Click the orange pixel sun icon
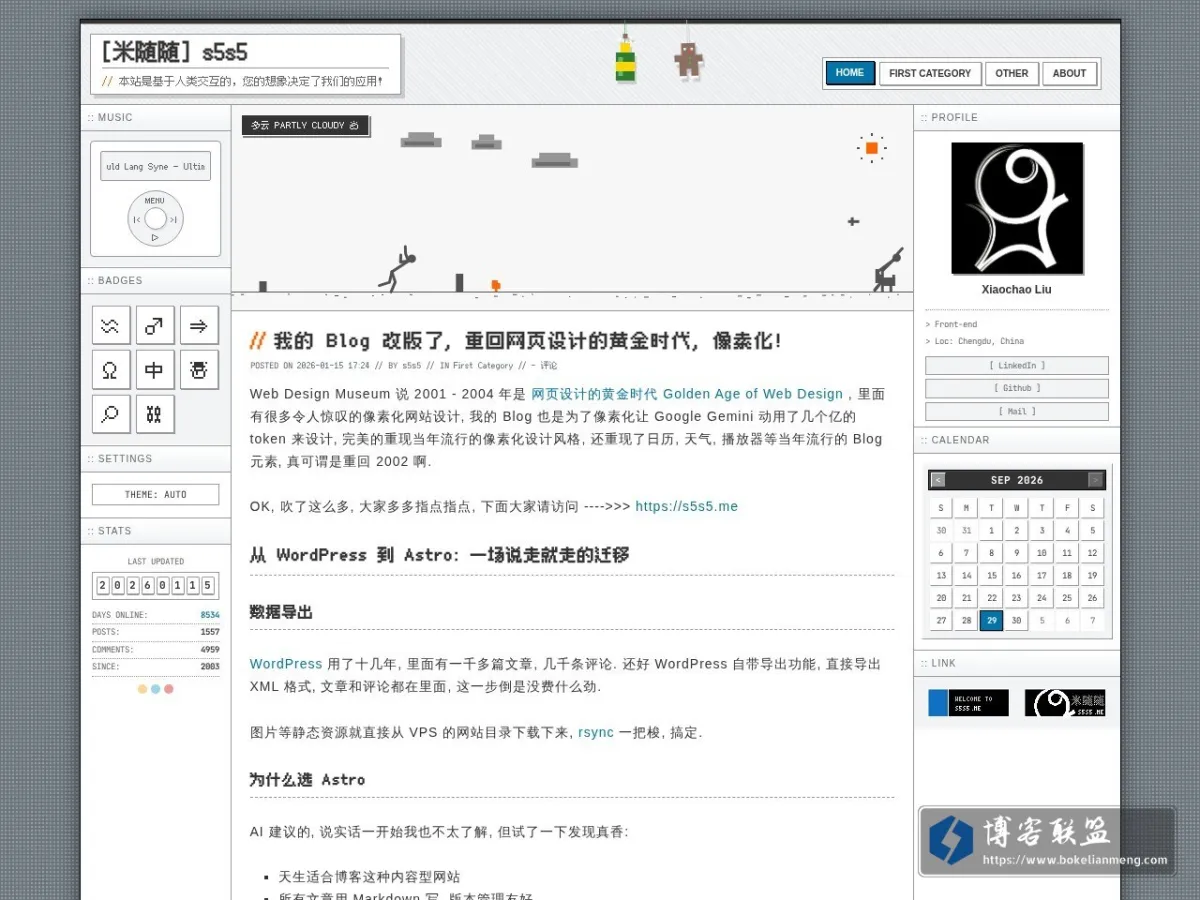The height and width of the screenshot is (900, 1200). pos(871,148)
